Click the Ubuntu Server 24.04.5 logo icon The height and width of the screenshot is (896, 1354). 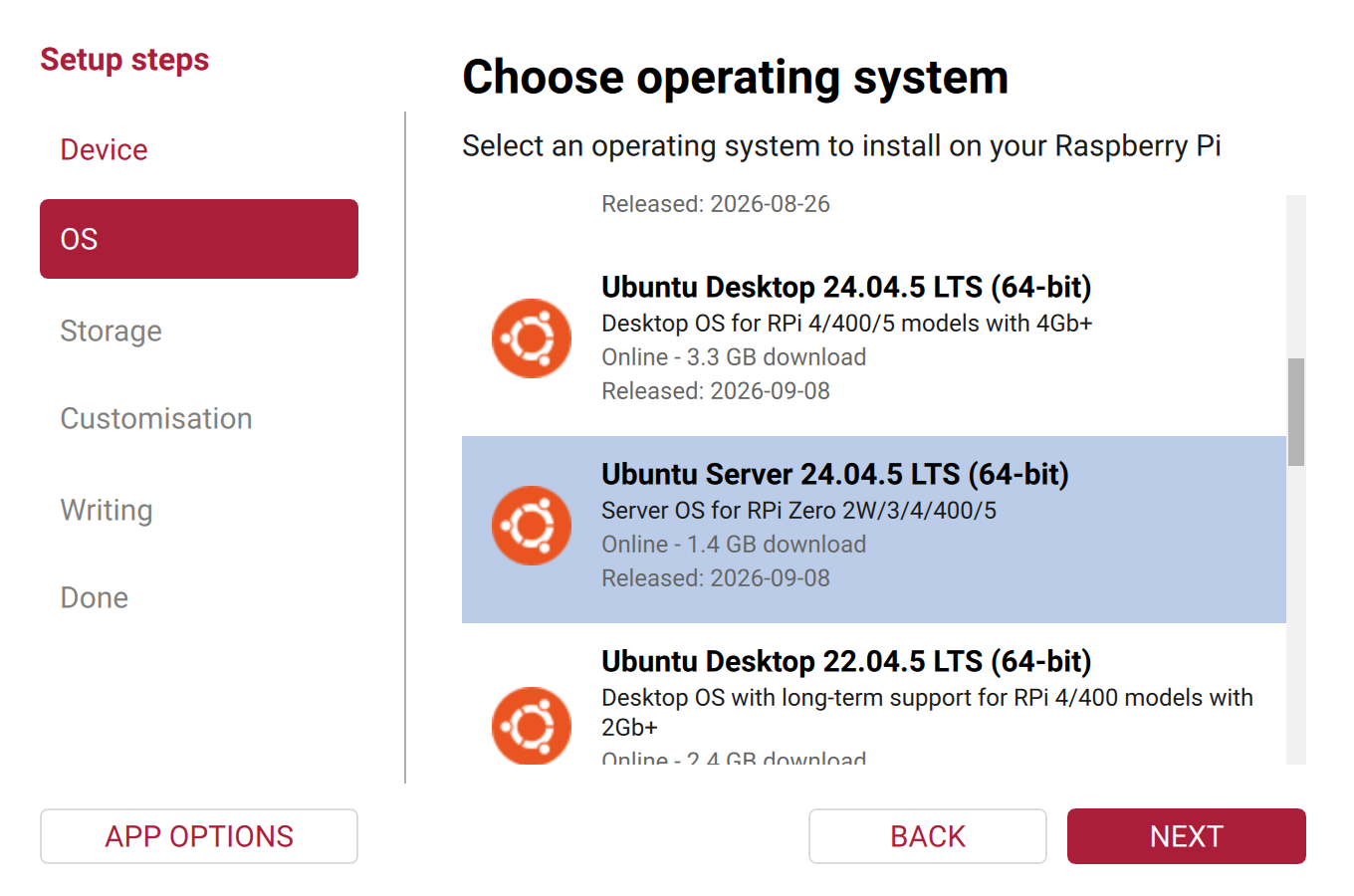point(532,526)
